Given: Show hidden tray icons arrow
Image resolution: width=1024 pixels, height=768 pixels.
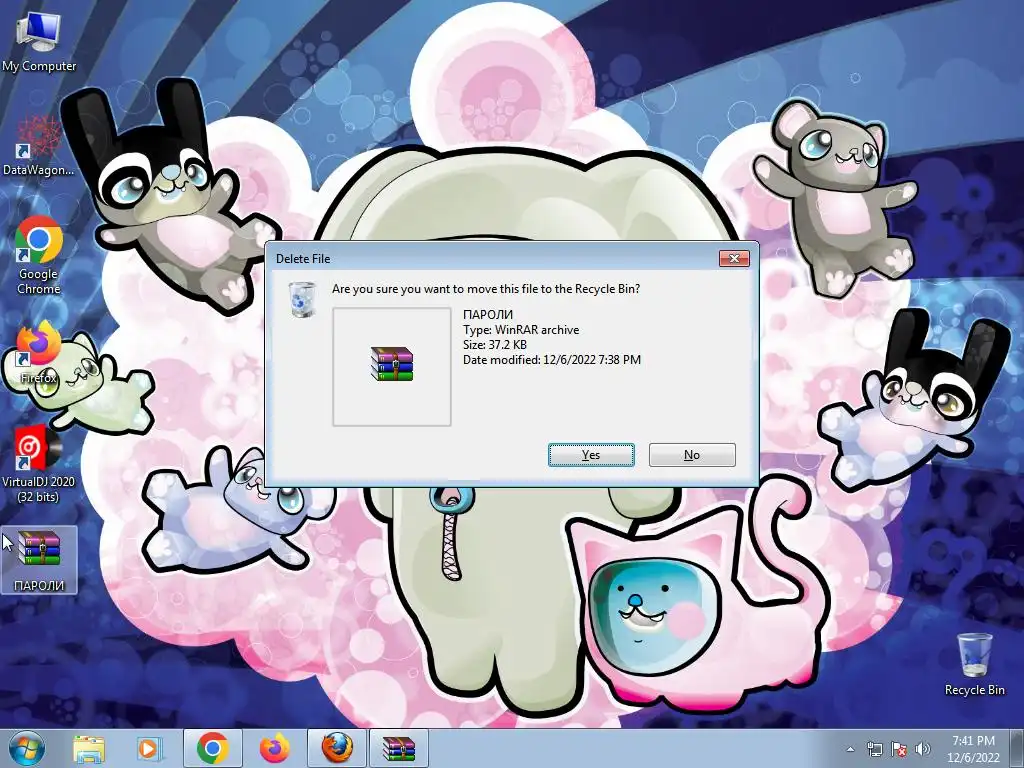Looking at the screenshot, I should point(850,749).
